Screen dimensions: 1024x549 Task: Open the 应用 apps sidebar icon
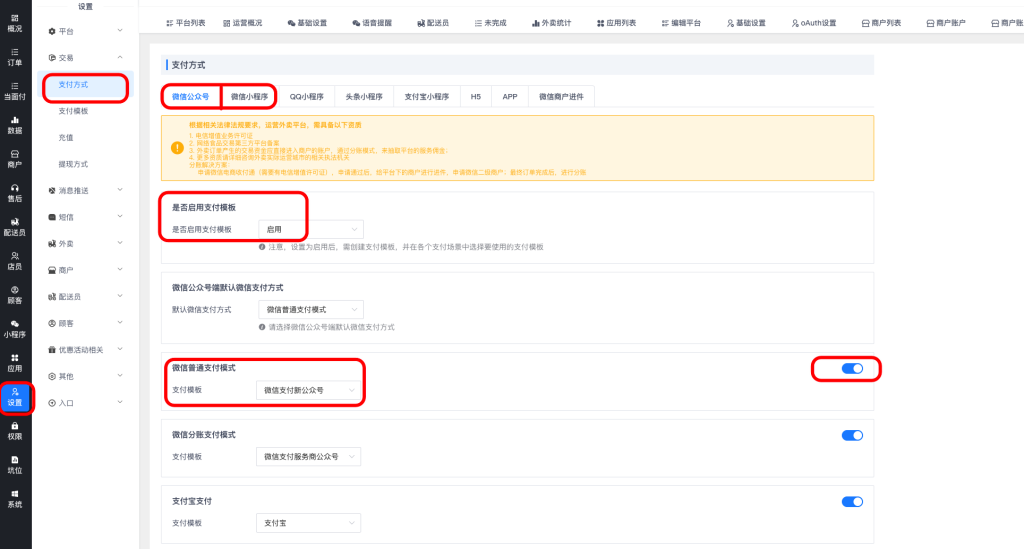[15, 362]
